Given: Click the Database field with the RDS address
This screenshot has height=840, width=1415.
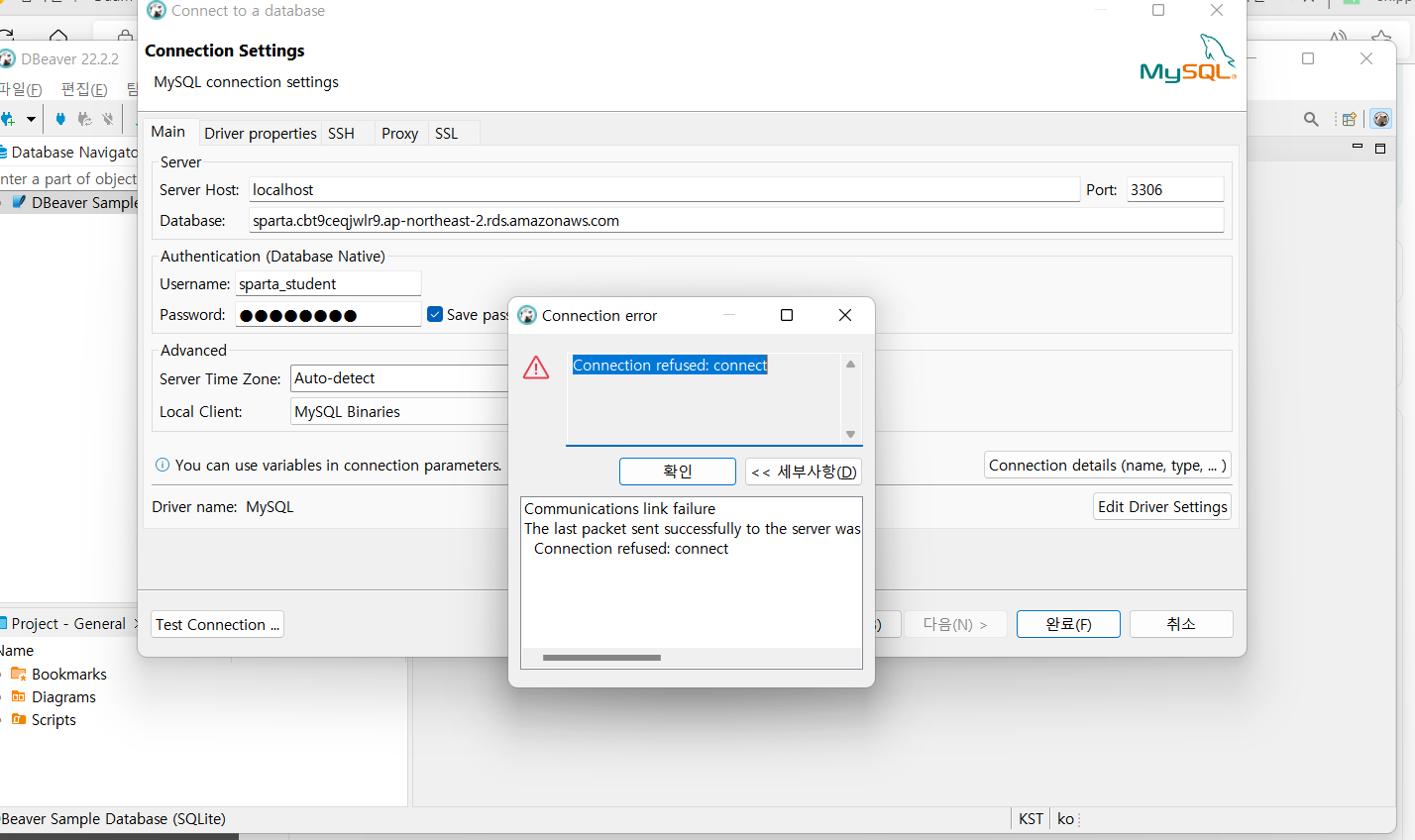Looking at the screenshot, I should (736, 220).
